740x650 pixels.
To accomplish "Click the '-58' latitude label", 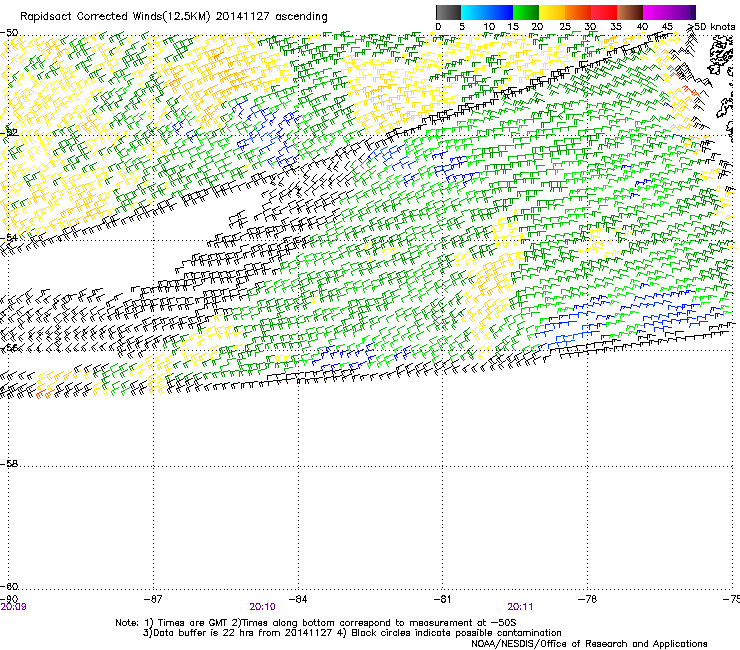I will tap(9, 464).
